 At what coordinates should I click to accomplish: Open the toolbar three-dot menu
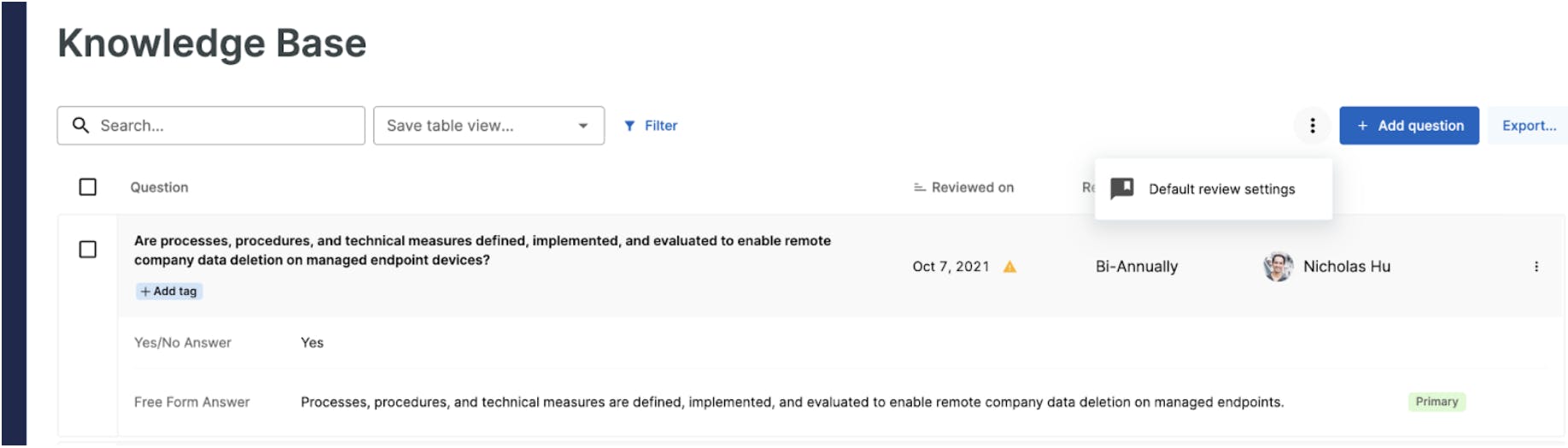(x=1312, y=126)
